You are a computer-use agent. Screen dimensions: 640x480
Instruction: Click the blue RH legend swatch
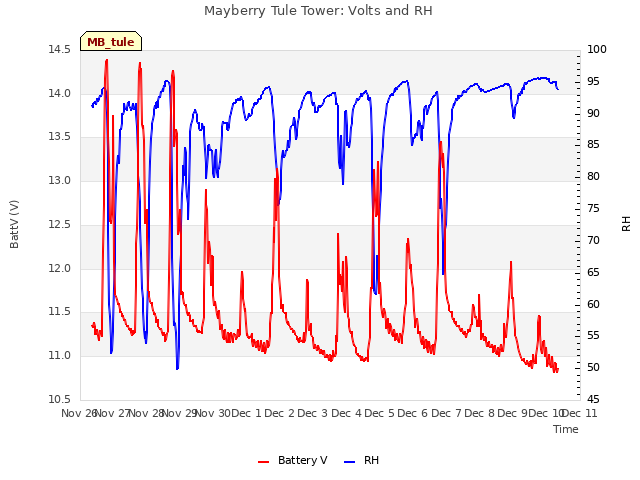[350, 462]
